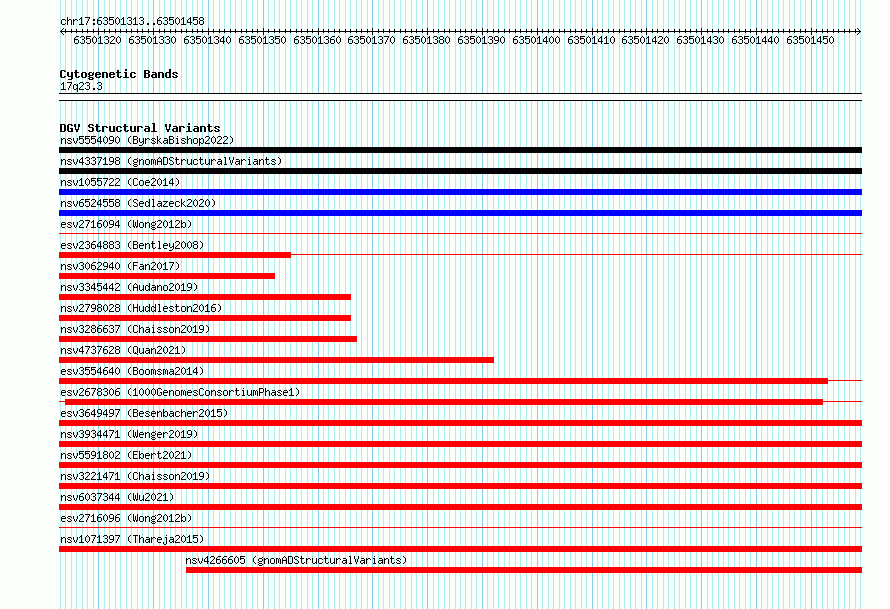Click the right arrow end of ruler
This screenshot has height=609, width=890.
[859, 31]
